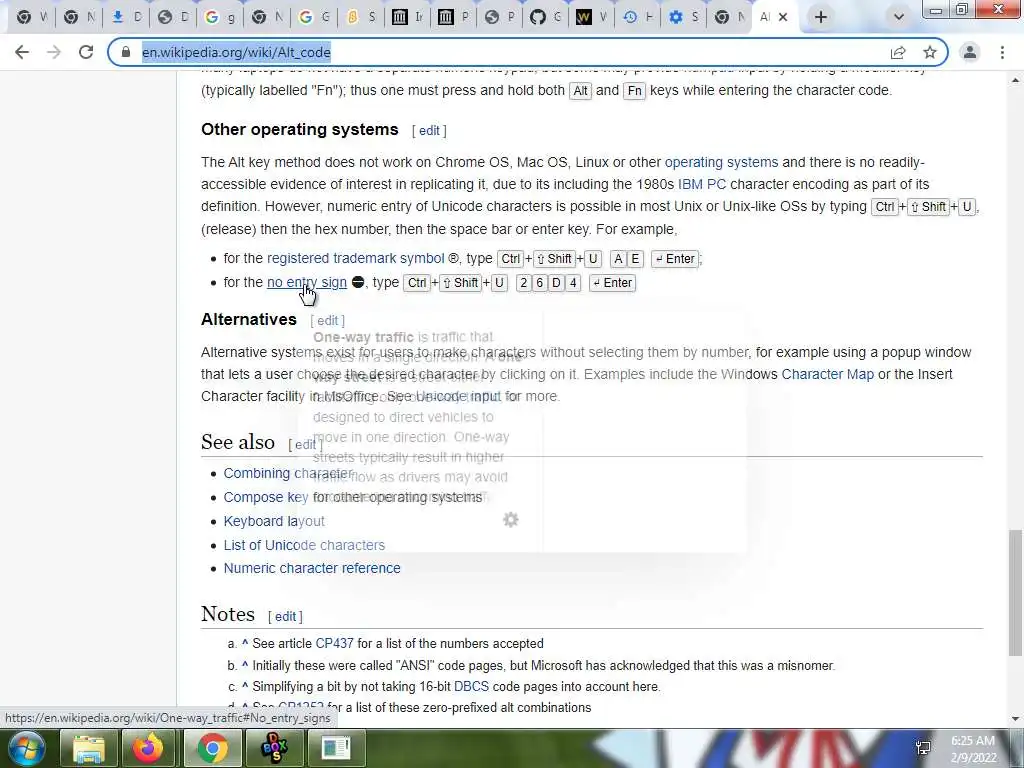Viewport: 1024px width, 768px height.
Task: Share this page via share icon
Action: (x=898, y=52)
